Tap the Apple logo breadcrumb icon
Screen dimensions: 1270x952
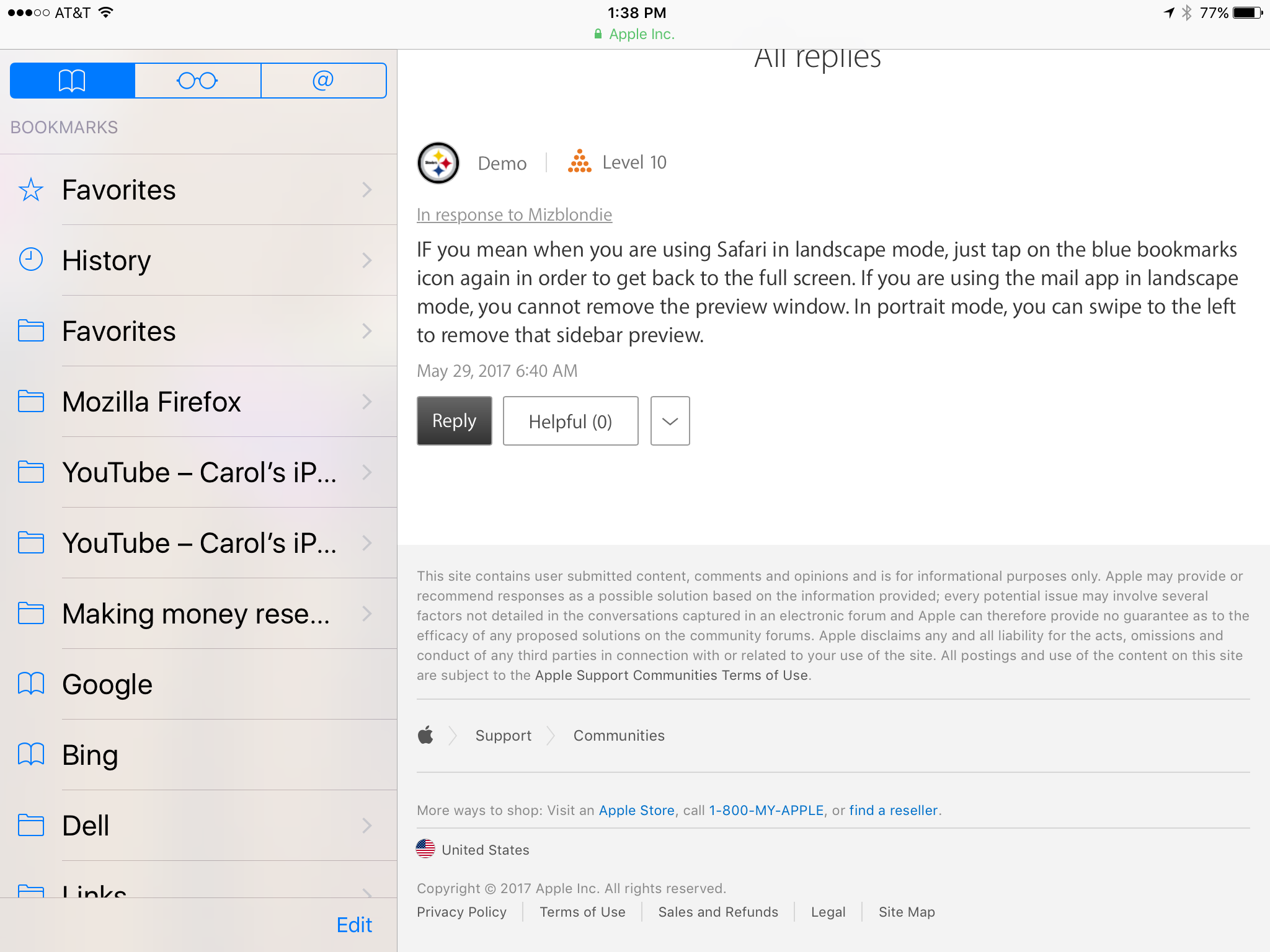point(425,735)
